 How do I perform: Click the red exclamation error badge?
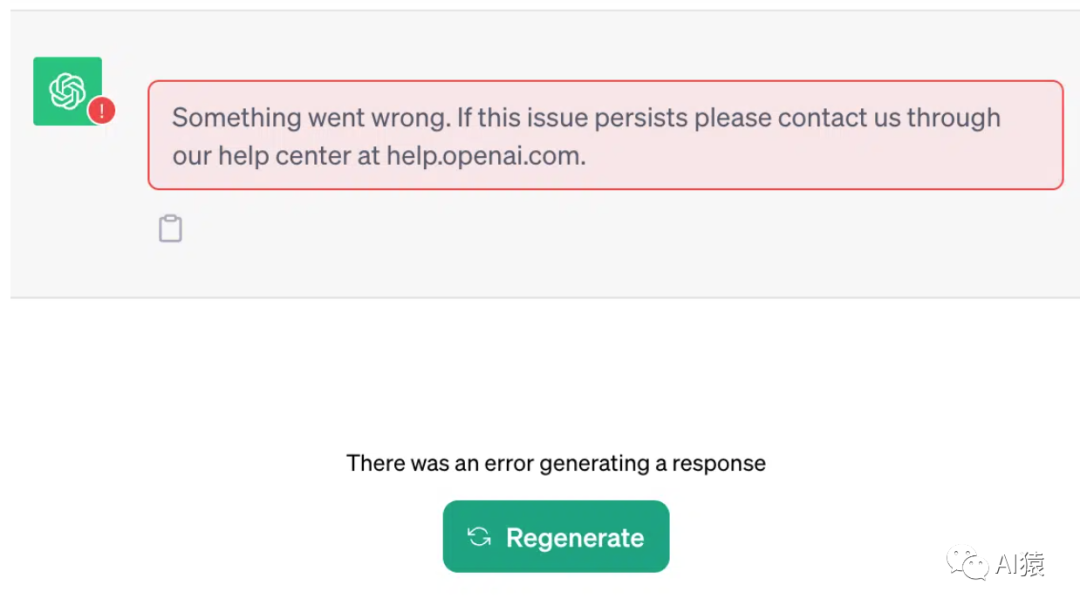[101, 111]
